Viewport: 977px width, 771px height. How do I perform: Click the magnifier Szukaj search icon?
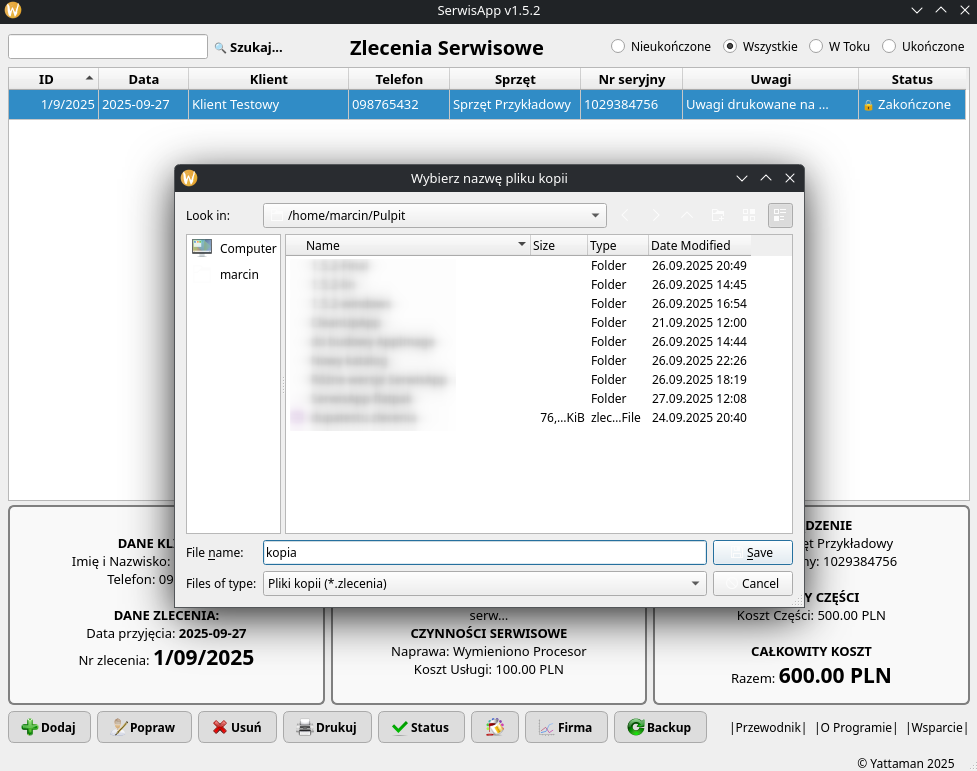click(220, 47)
